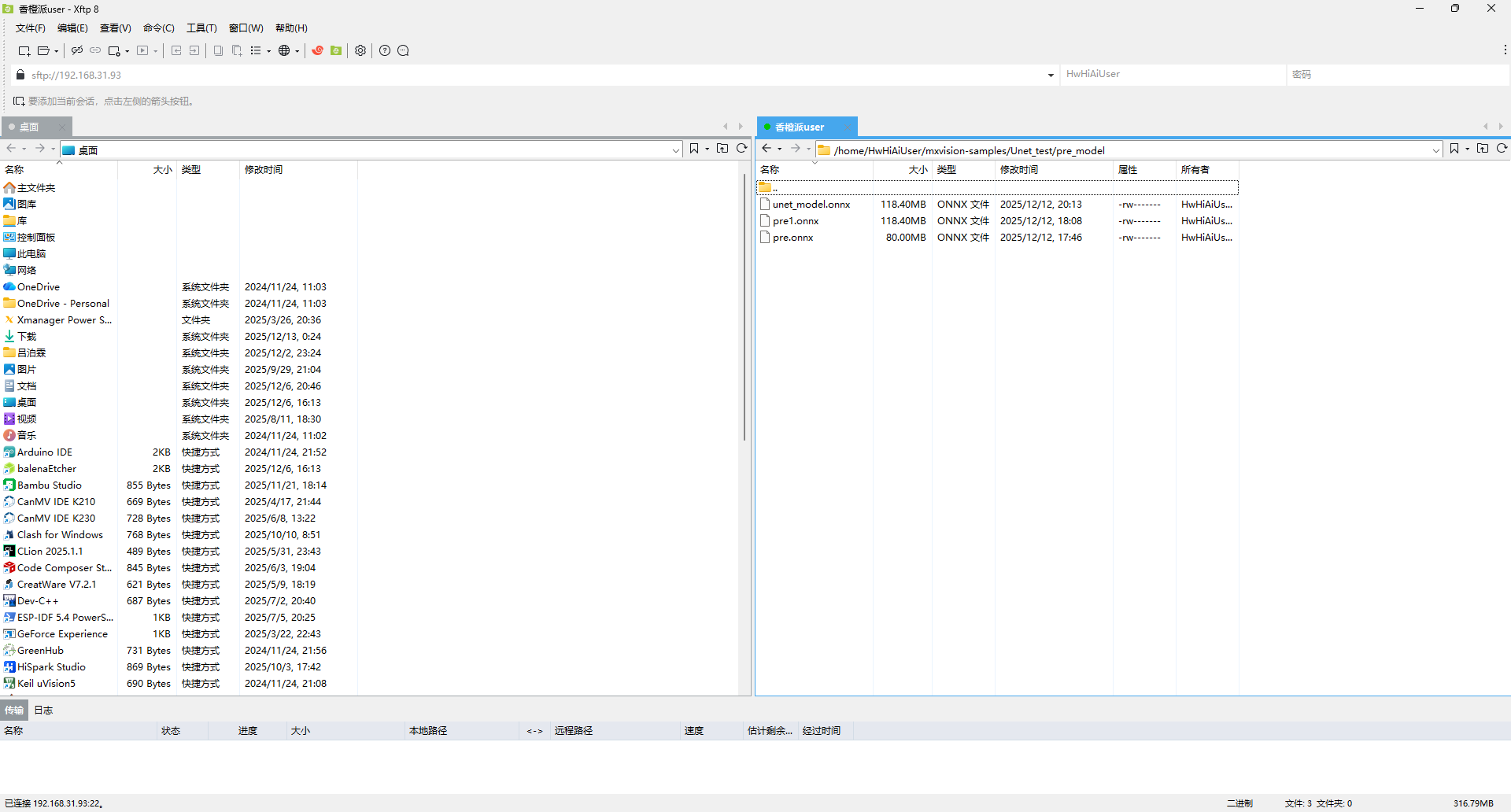Click the HwHiAiUser username field
The image size is (1511, 812).
[1172, 74]
